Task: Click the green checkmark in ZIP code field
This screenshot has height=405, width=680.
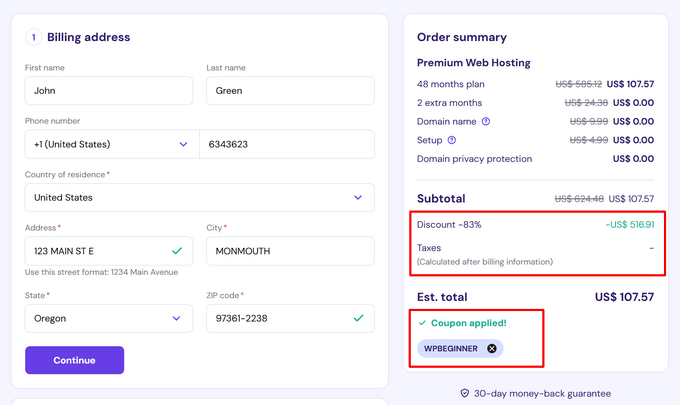Action: [359, 319]
